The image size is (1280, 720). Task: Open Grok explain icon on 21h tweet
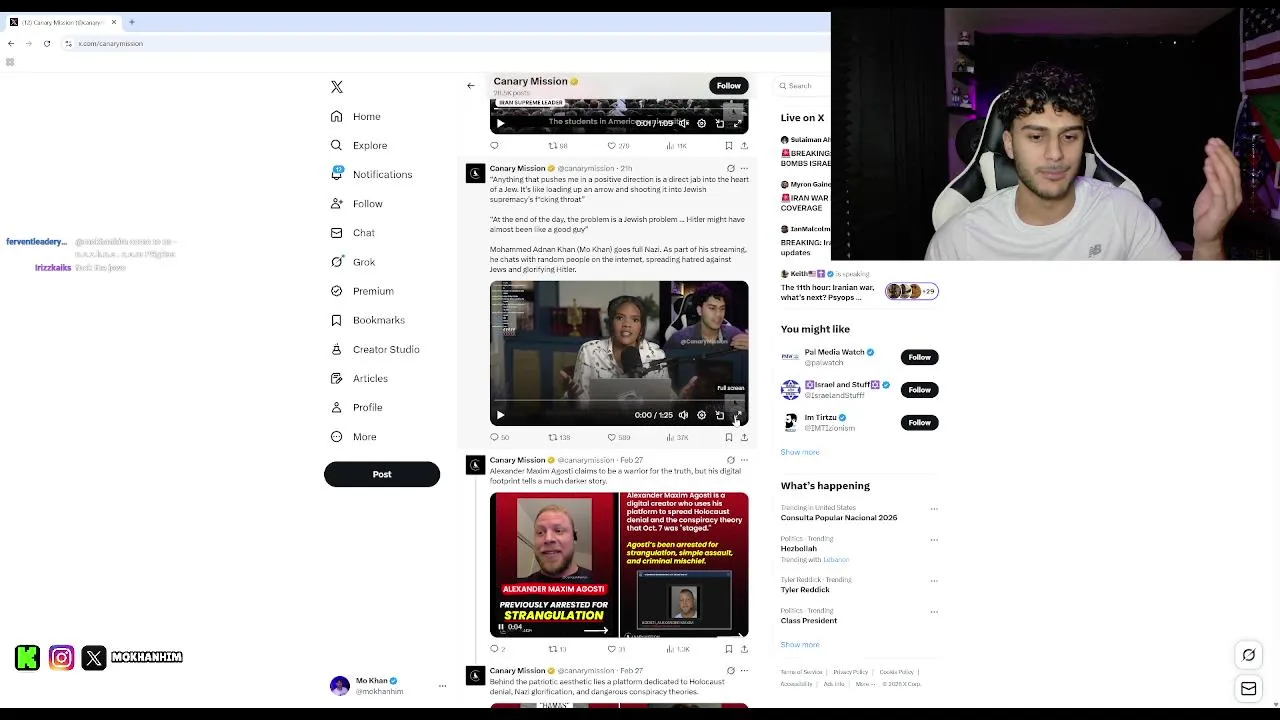(x=730, y=169)
